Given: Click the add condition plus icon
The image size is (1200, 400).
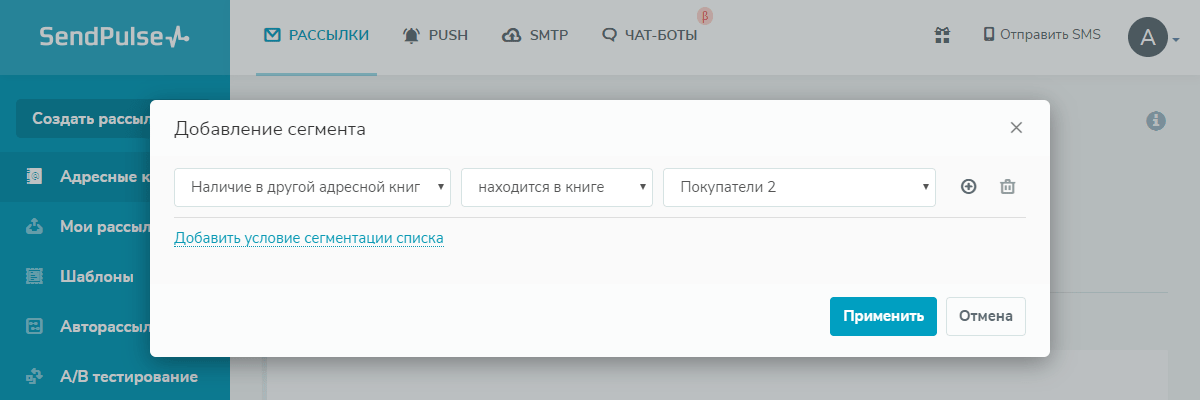Looking at the screenshot, I should pyautogui.click(x=968, y=187).
